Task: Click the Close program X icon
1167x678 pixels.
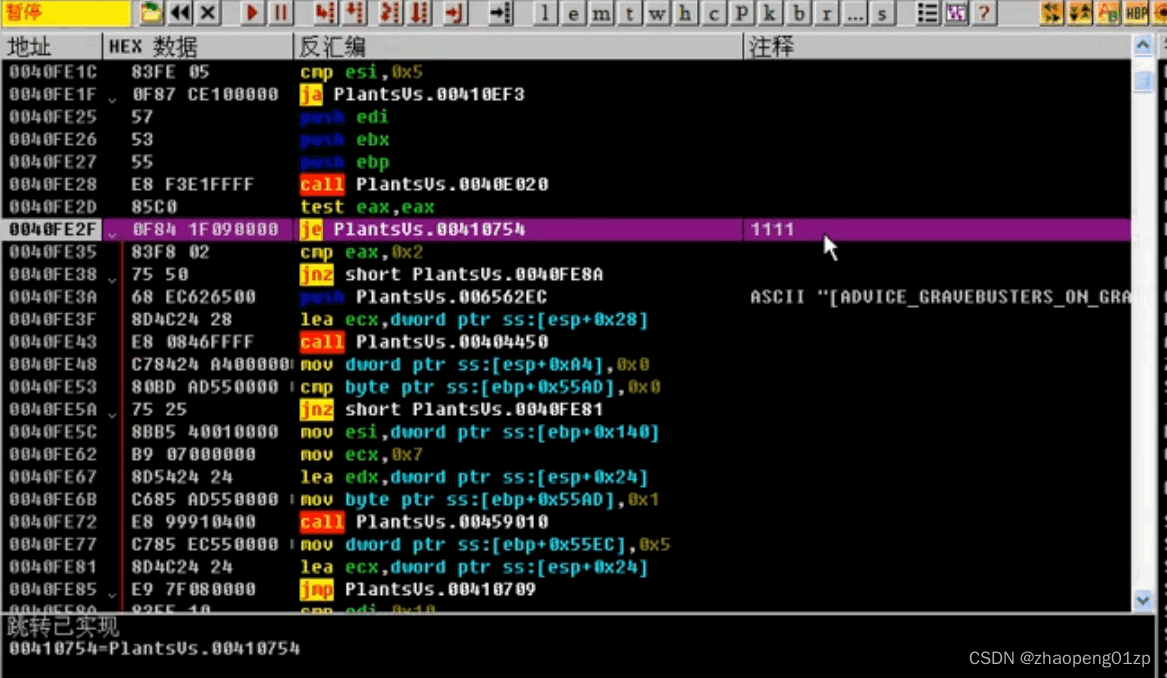Action: tap(208, 13)
